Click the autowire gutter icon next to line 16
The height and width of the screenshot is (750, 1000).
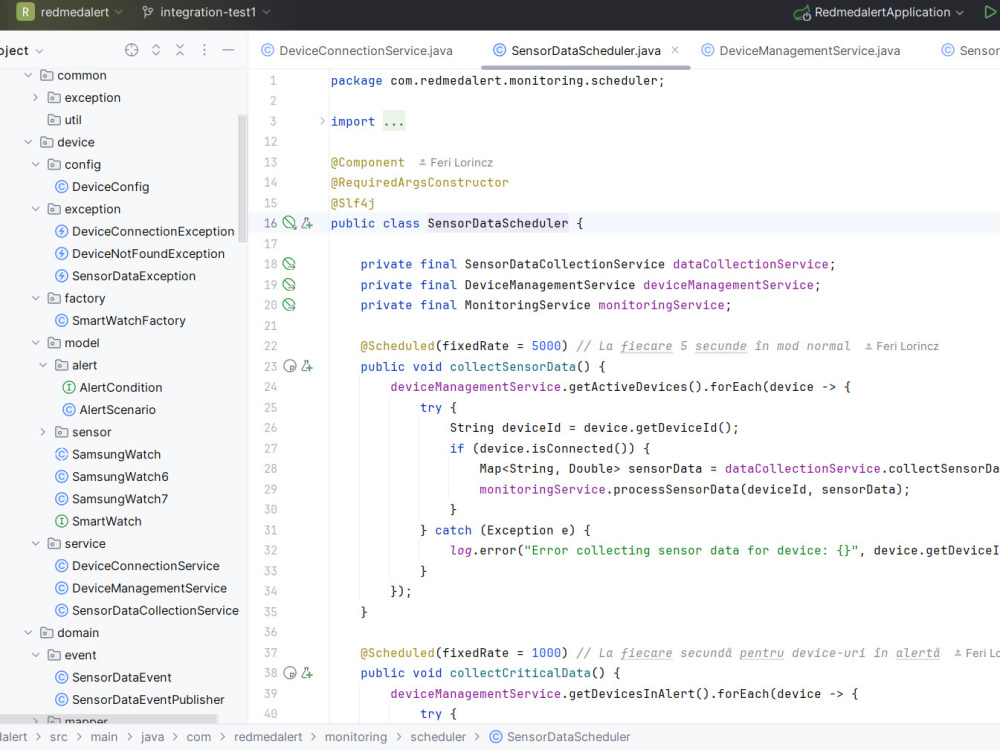(307, 223)
